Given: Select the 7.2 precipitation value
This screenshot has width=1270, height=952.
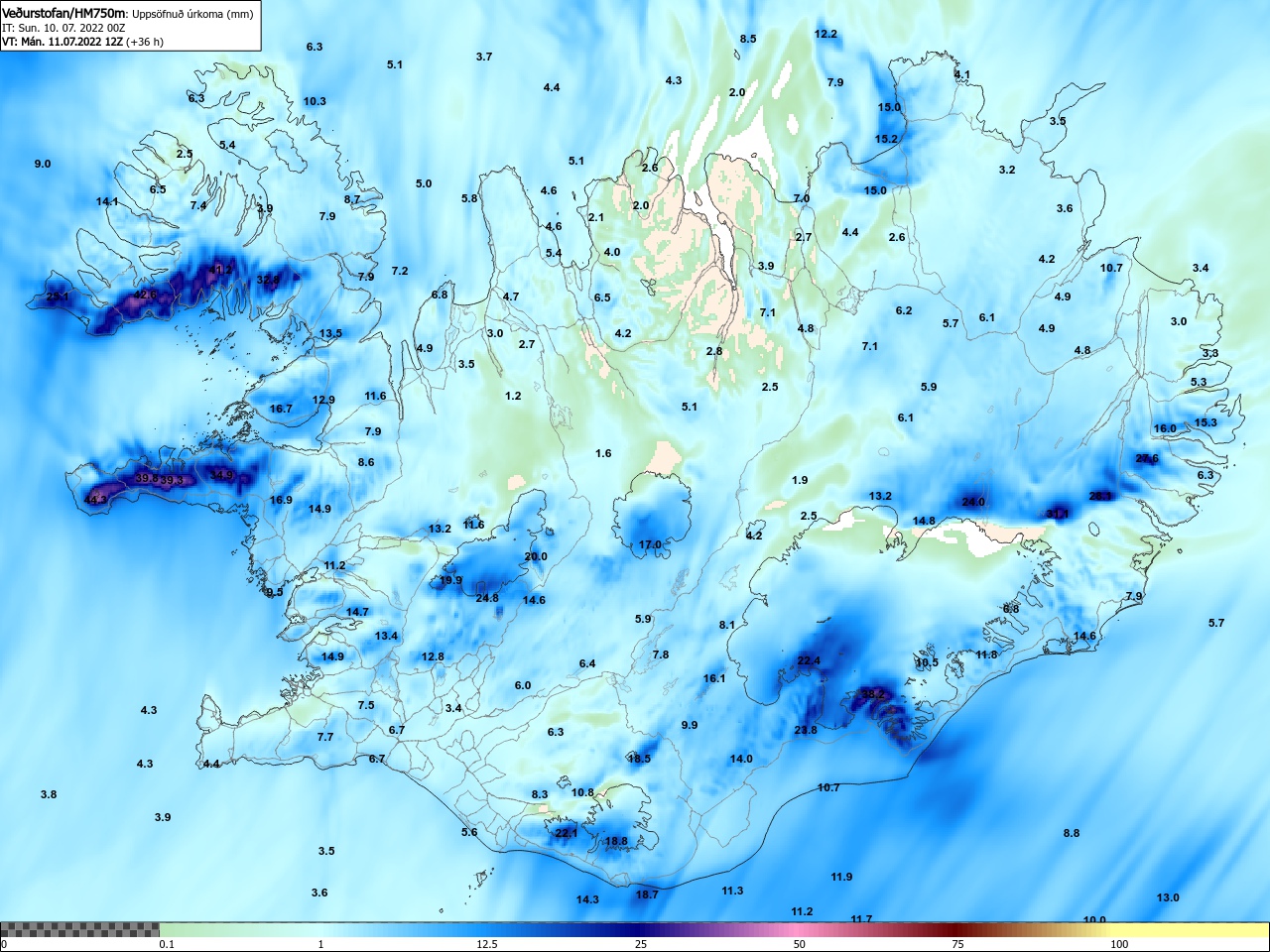Looking at the screenshot, I should (400, 271).
